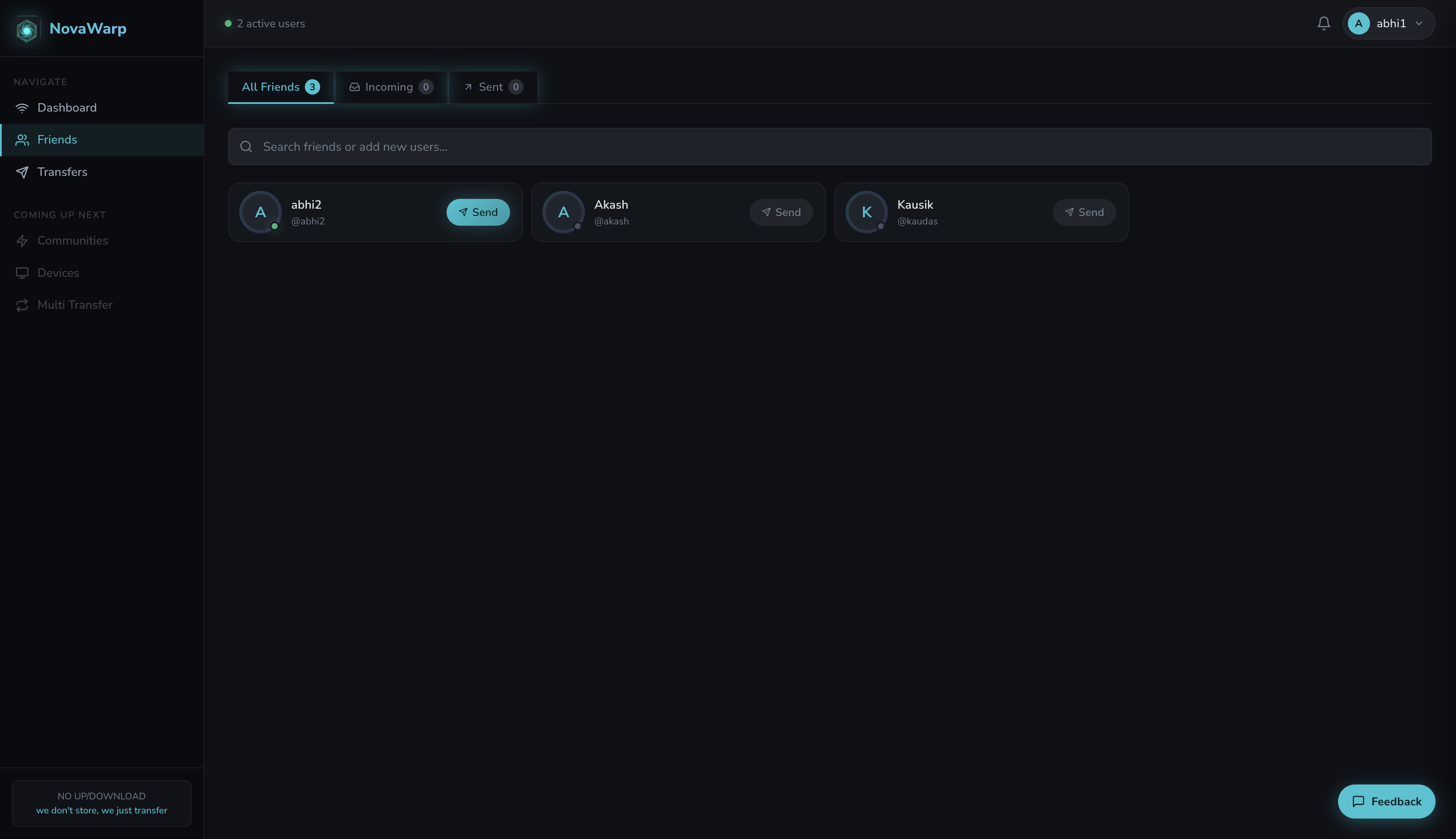Click Kausik's K avatar circle
The height and width of the screenshot is (839, 1456).
coord(866,212)
